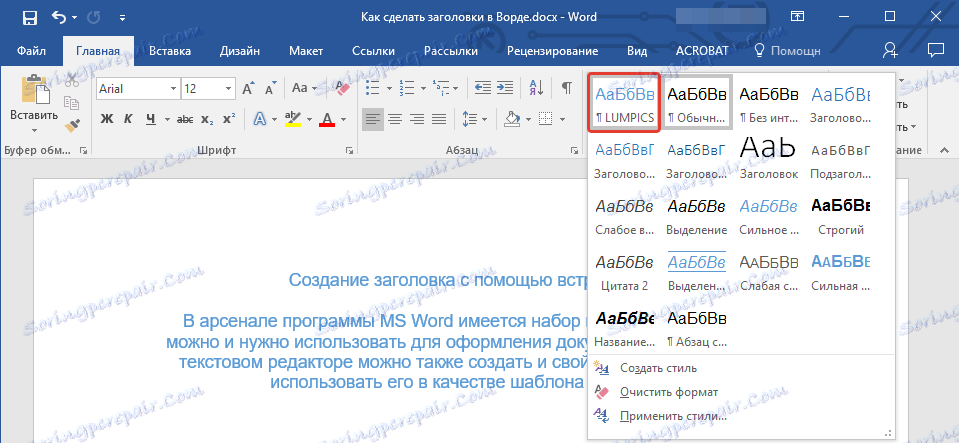Open line spacing options
Screen dimensions: 959x443
[x=475, y=119]
